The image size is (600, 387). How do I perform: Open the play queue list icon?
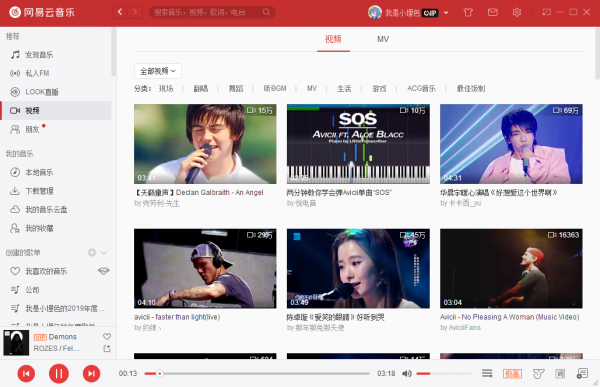point(582,374)
